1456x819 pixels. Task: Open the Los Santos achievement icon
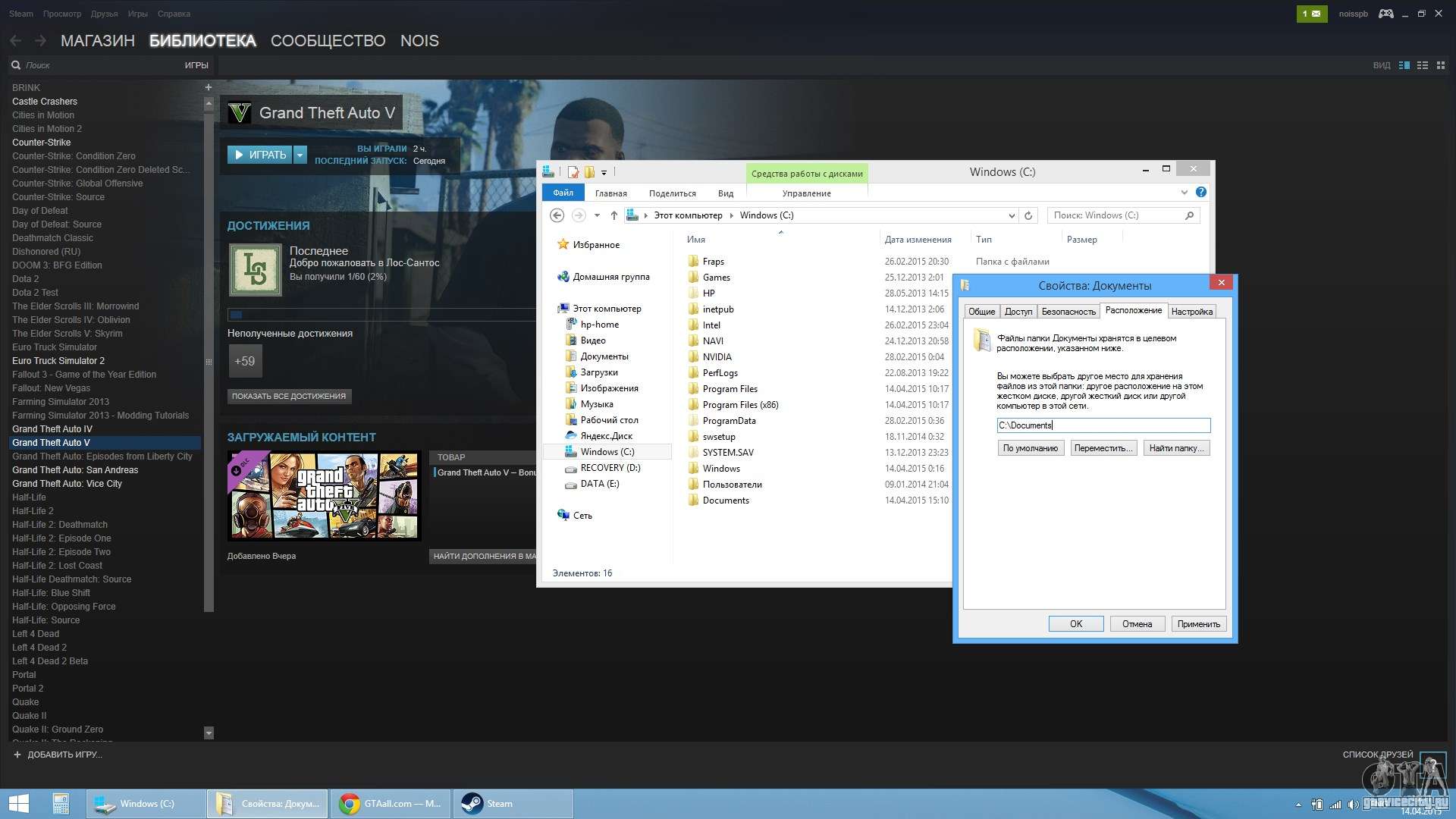pyautogui.click(x=256, y=269)
